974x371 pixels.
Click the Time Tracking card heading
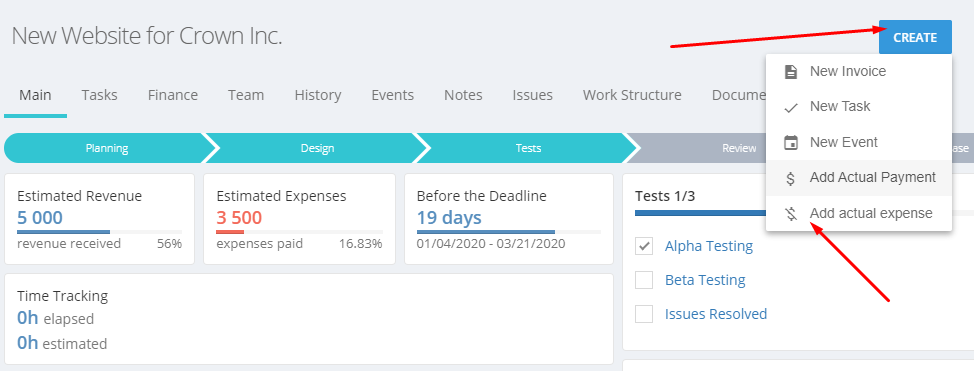tap(63, 296)
